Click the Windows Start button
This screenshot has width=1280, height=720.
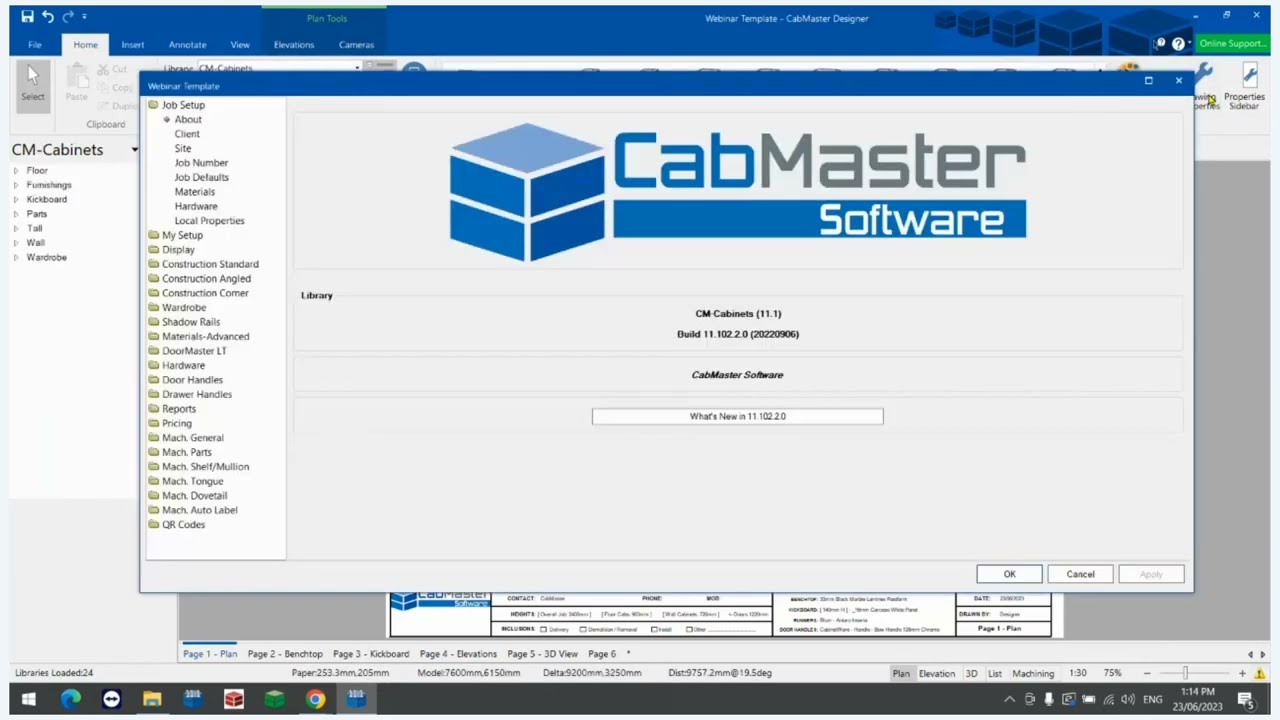click(28, 699)
